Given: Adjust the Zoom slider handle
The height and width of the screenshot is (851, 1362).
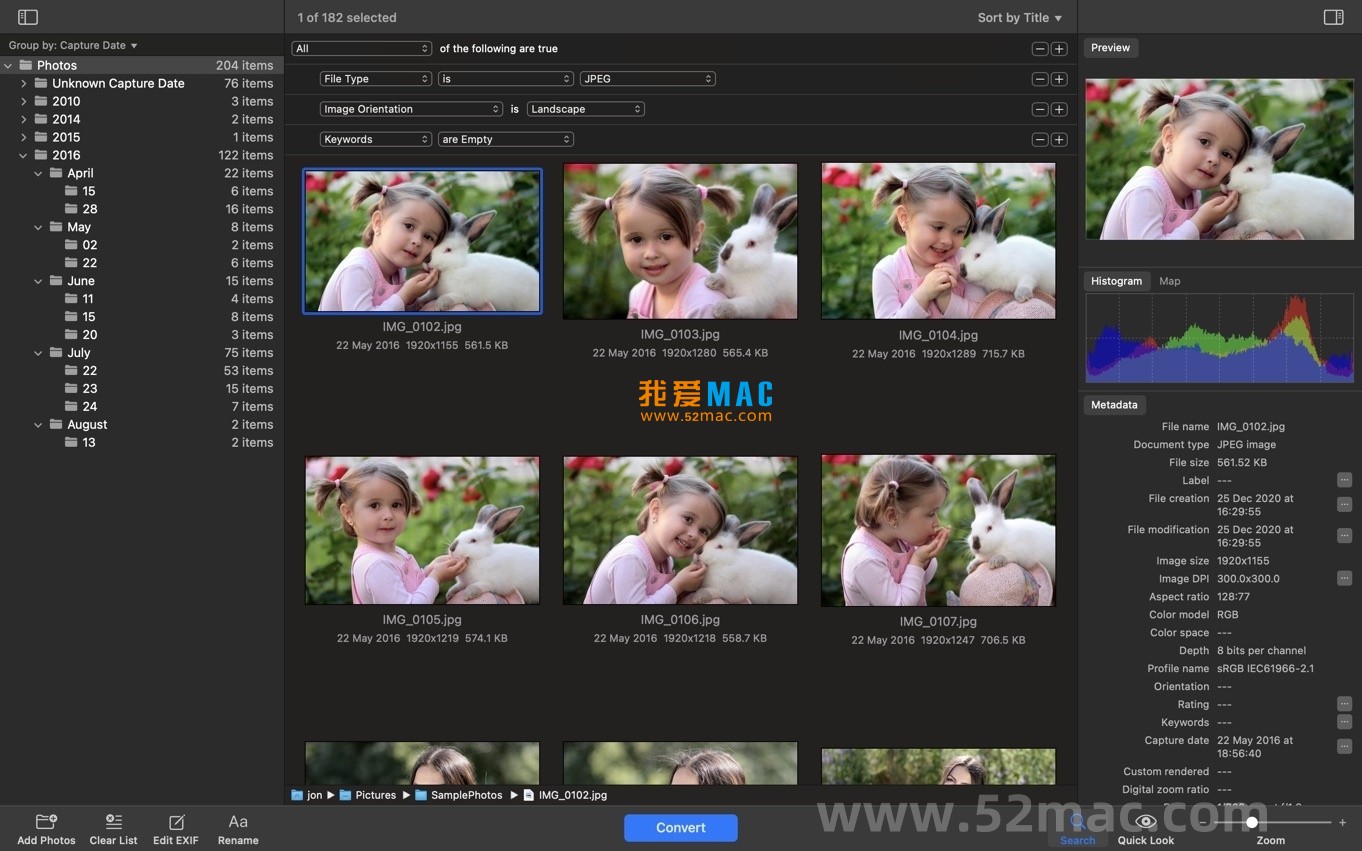Looking at the screenshot, I should point(1252,822).
